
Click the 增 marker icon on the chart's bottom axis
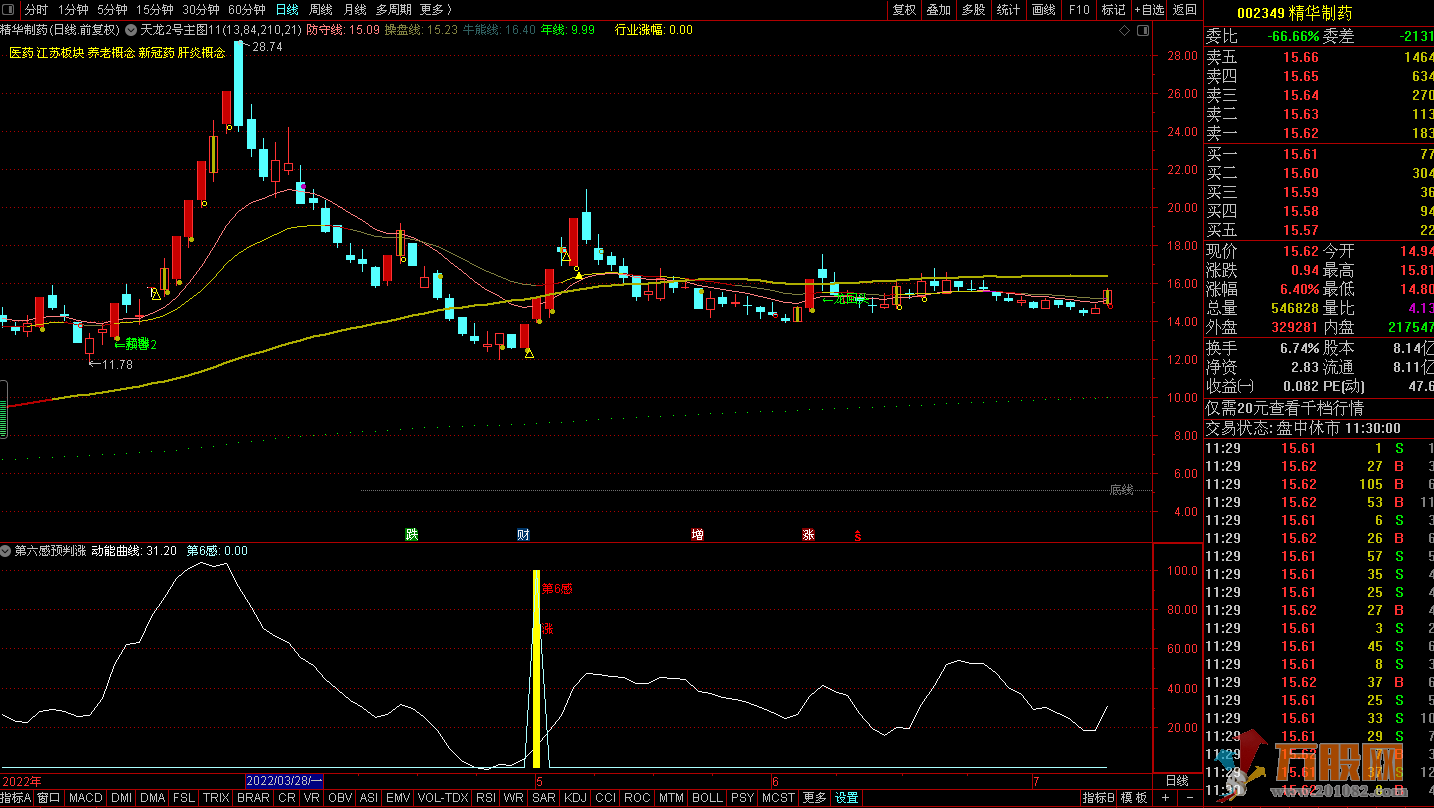pos(697,535)
